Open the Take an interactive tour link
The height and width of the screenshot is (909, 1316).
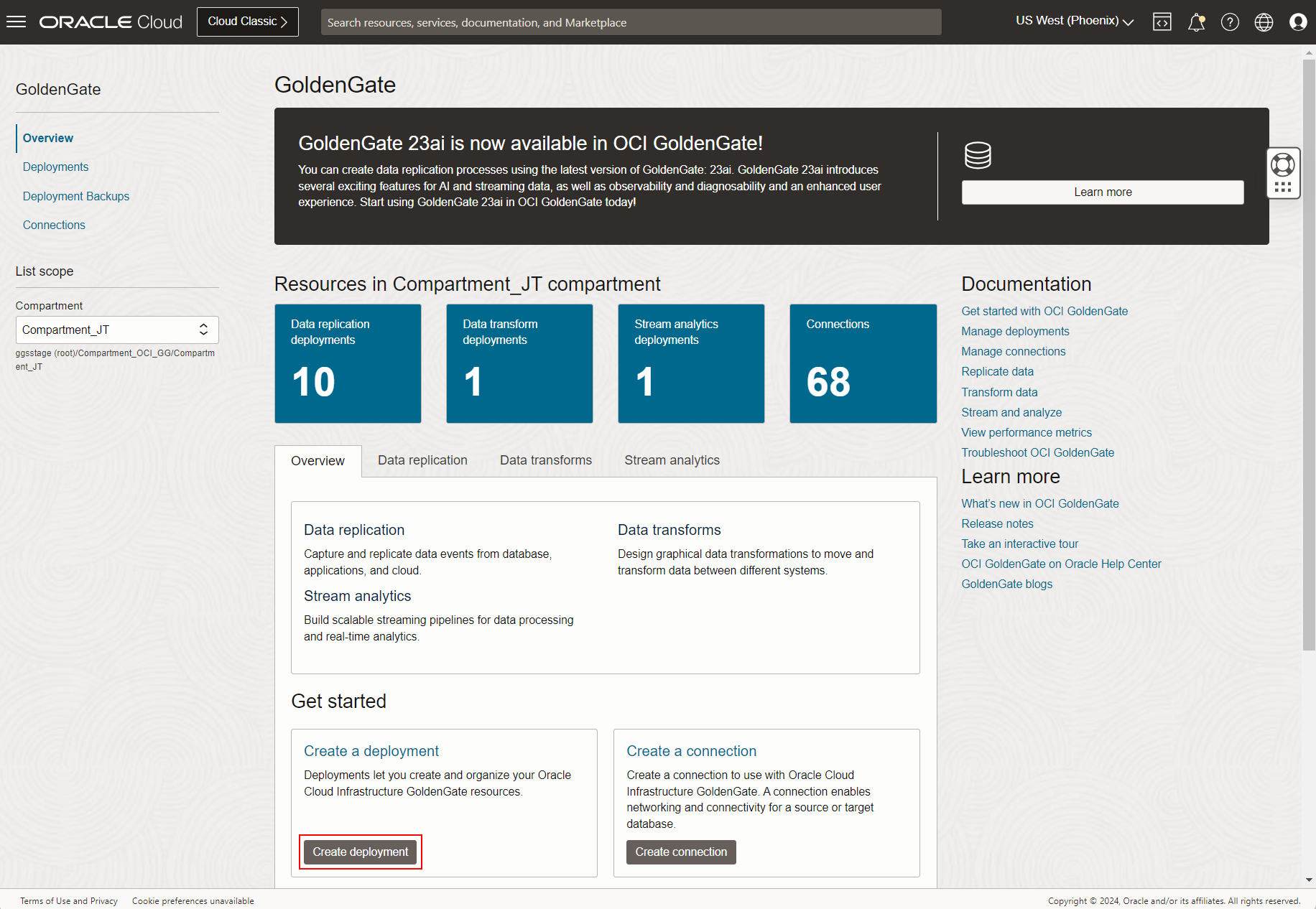[1020, 544]
